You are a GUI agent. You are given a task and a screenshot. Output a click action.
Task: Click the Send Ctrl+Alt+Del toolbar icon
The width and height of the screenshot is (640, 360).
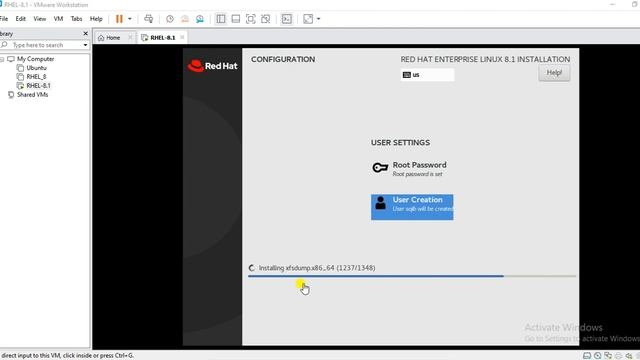[149, 19]
